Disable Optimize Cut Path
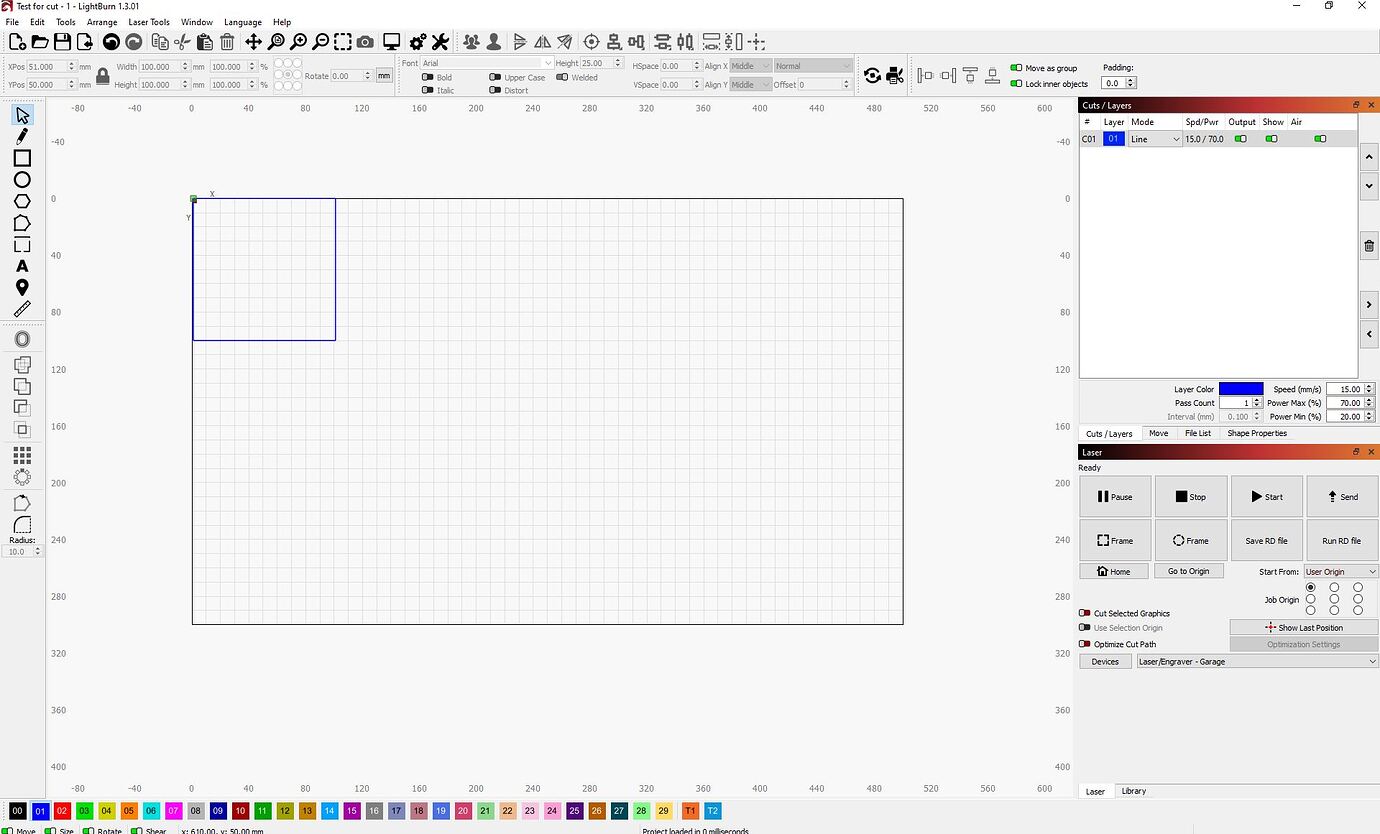Screen dimensions: 1380x834 tap(1084, 644)
